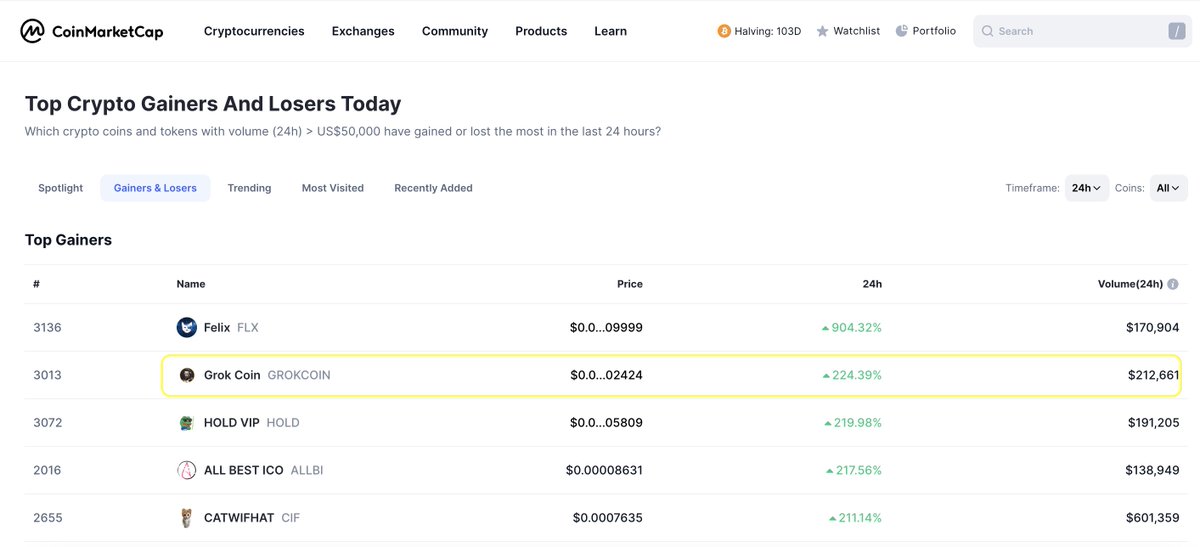
Task: Click the Grok Coin icon
Action: [x=187, y=375]
